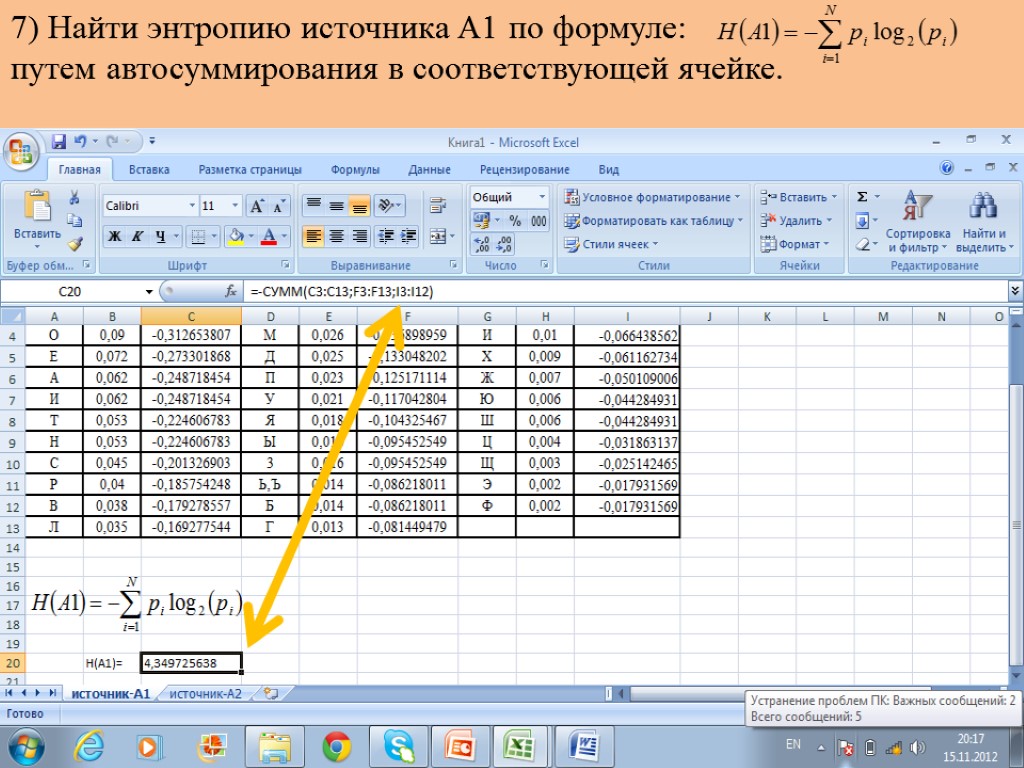This screenshot has width=1024, height=768.
Task: Switch to the Формулы ribbon tab
Action: coord(355,170)
